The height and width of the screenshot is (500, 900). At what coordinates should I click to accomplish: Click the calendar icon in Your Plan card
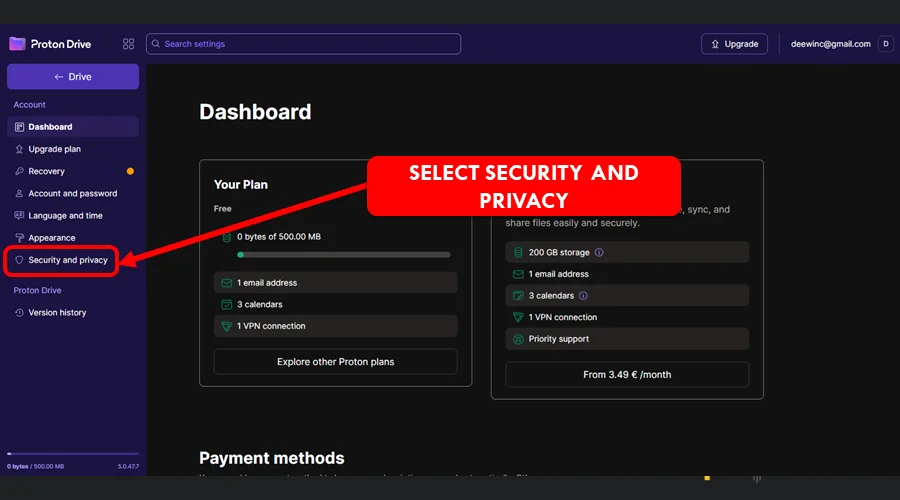coord(227,304)
